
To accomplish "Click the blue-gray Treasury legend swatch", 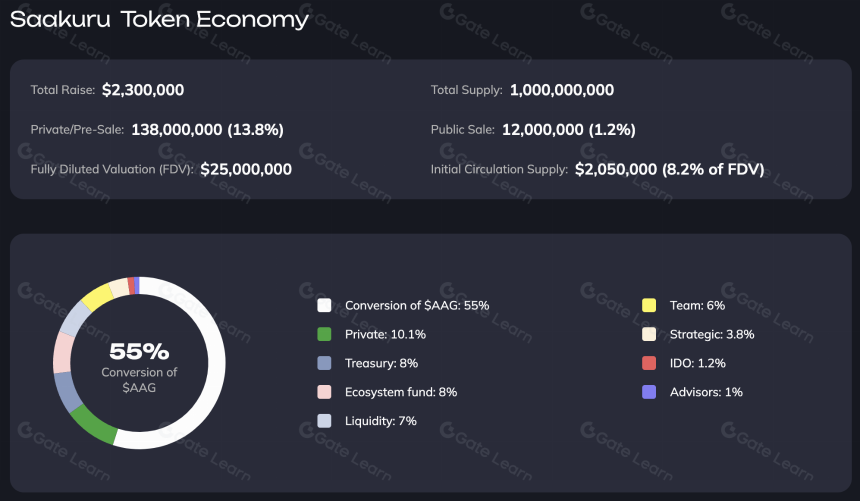I will pos(324,363).
